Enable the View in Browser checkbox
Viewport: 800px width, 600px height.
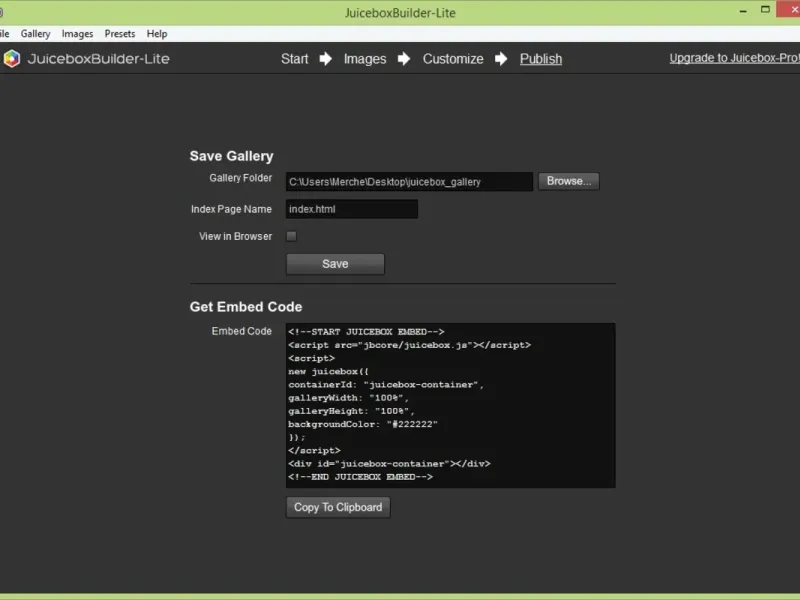coord(291,236)
